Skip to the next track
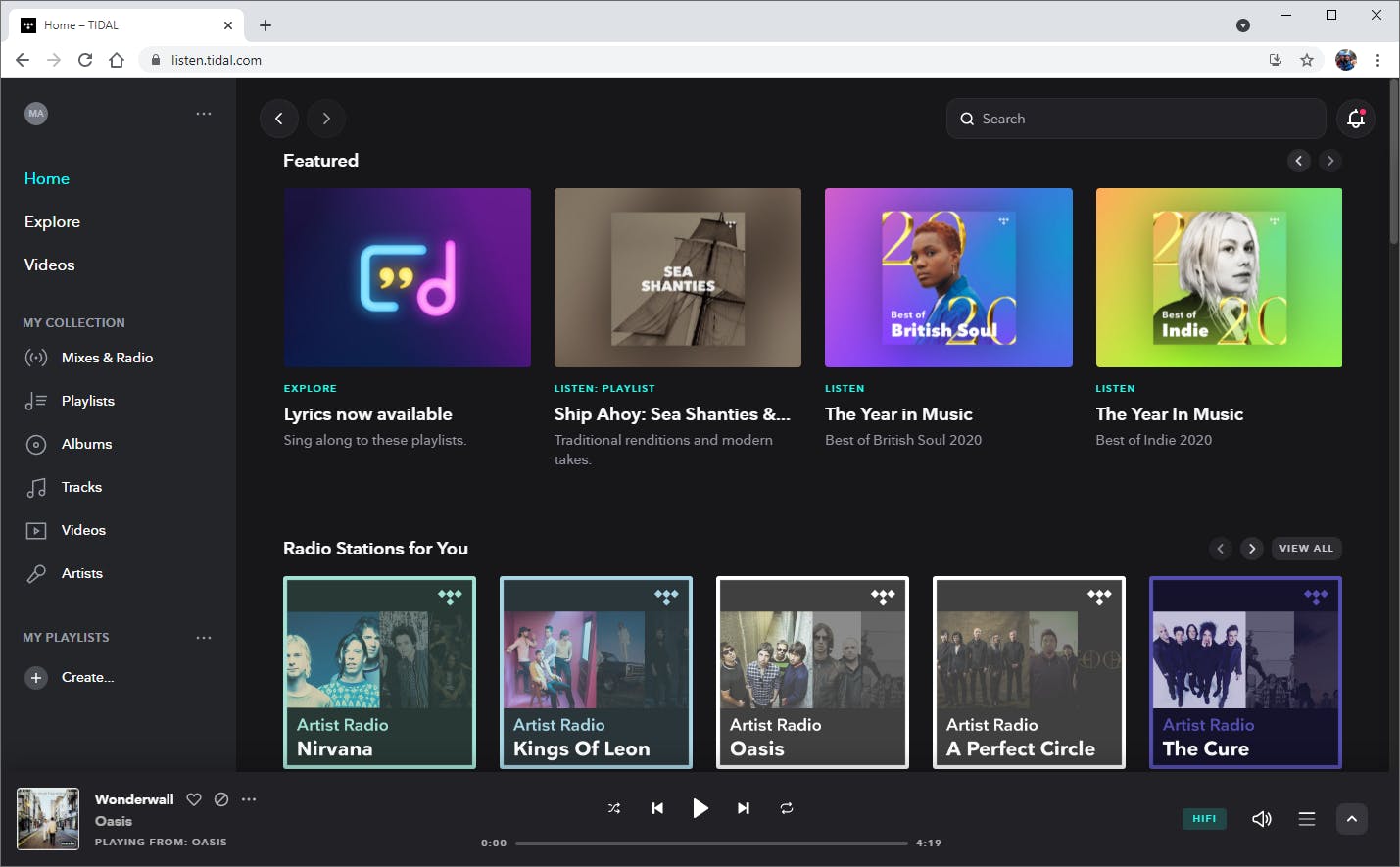Image resolution: width=1400 pixels, height=867 pixels. pyautogui.click(x=744, y=808)
